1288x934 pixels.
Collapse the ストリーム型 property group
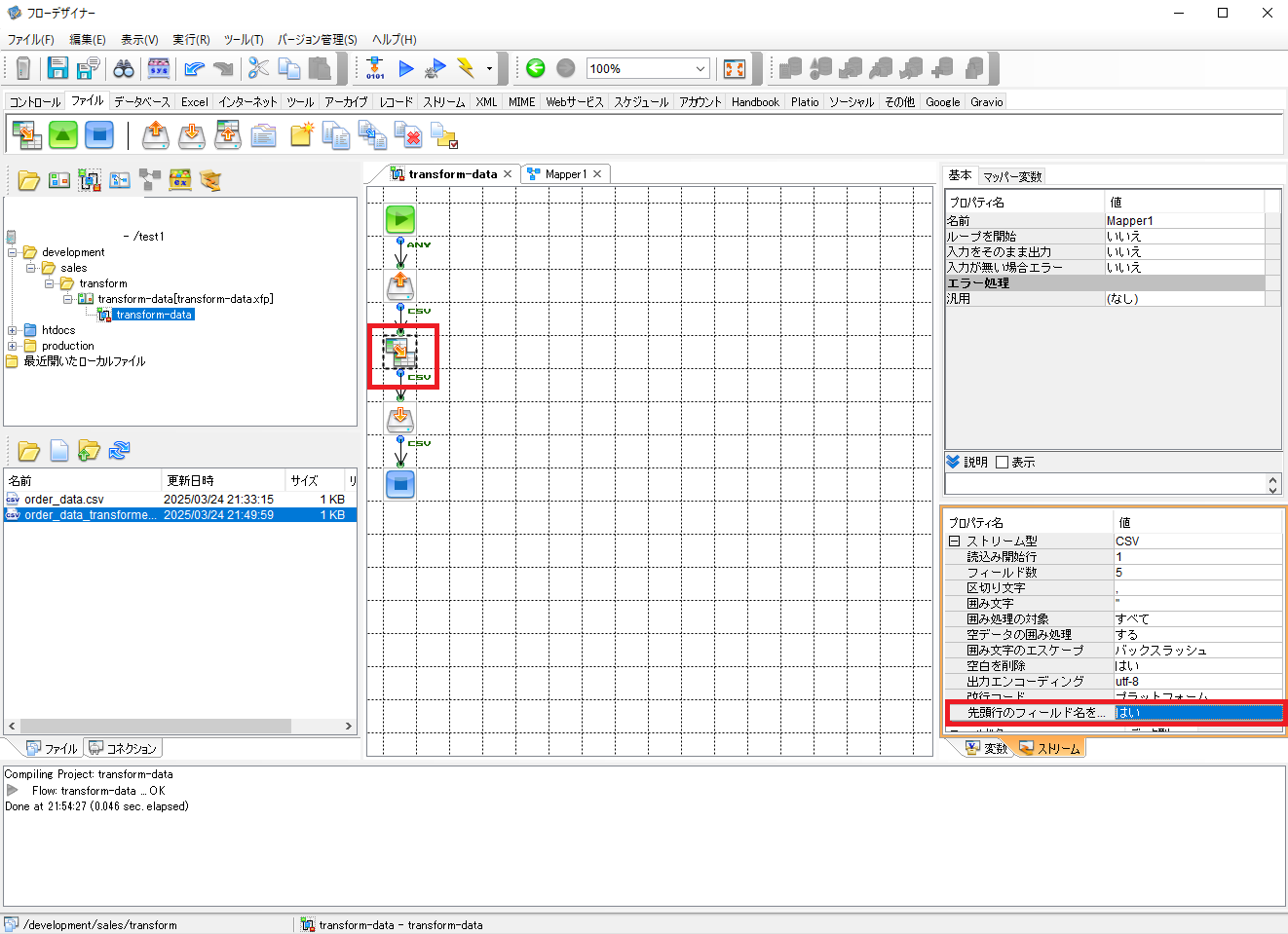pyautogui.click(x=955, y=541)
